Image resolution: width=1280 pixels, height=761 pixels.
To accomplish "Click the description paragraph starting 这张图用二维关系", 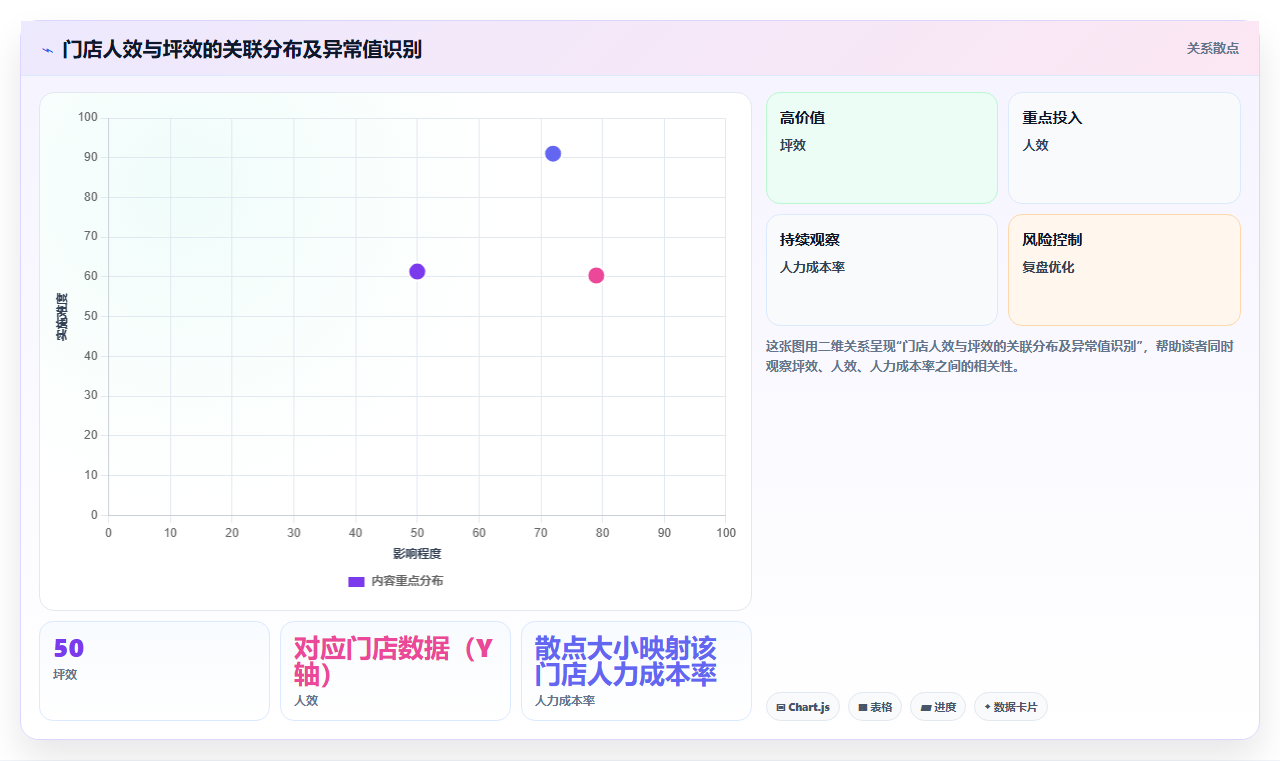I will tap(1000, 356).
